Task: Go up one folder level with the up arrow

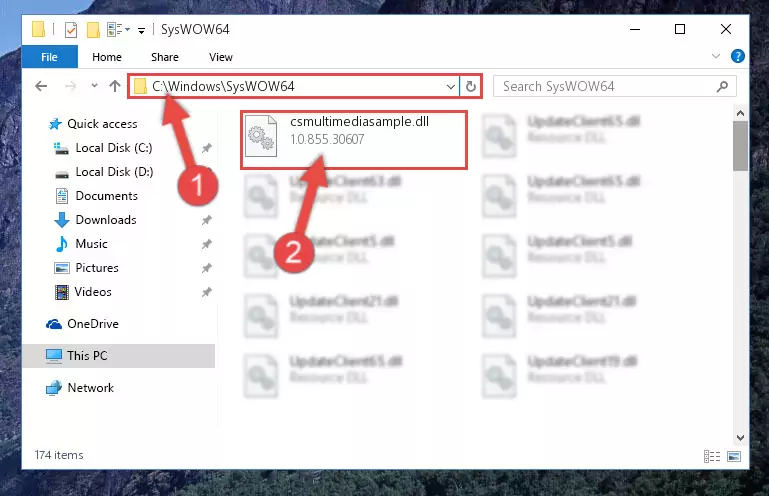Action: coord(115,86)
